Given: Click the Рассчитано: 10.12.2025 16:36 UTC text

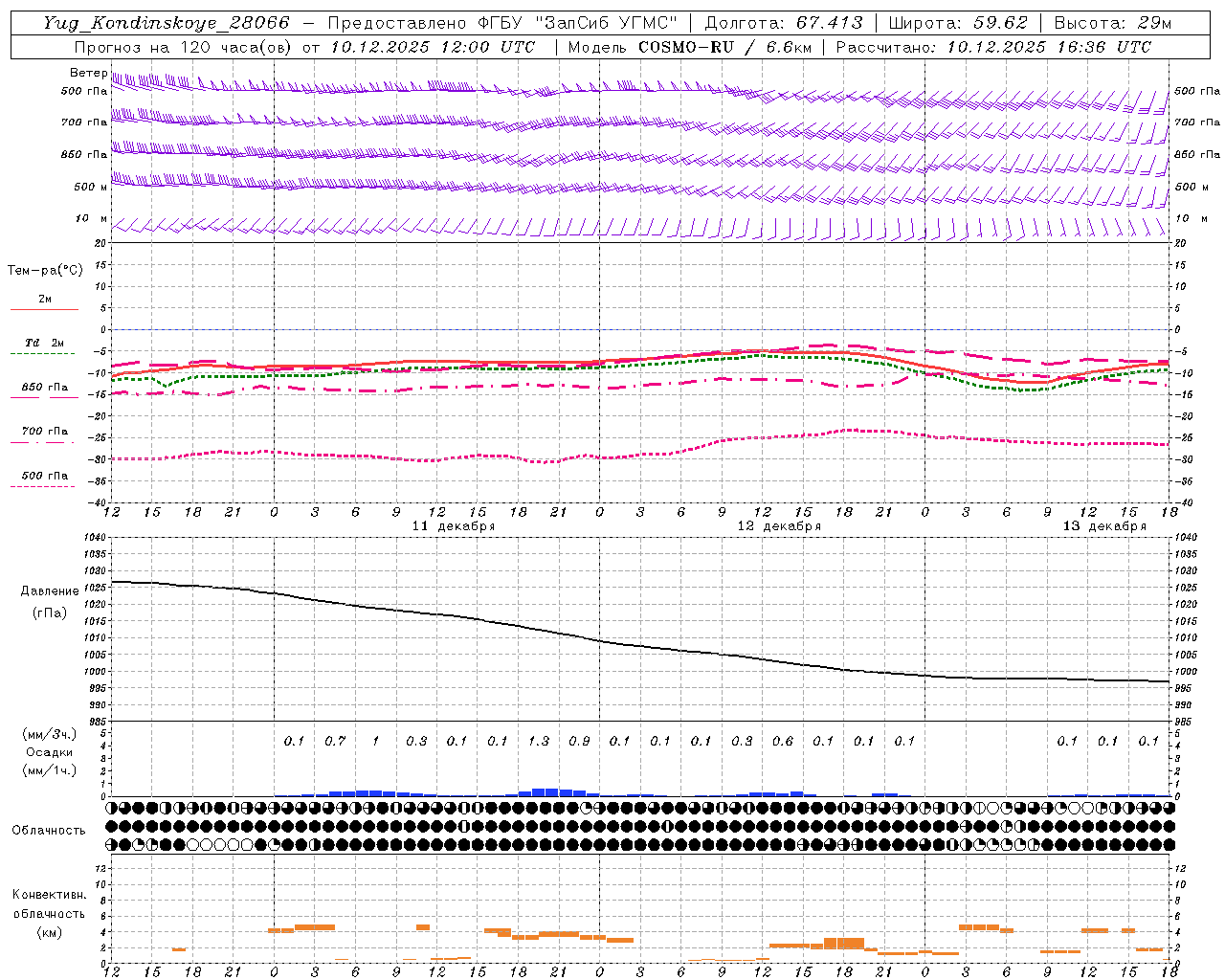Looking at the screenshot, I should [x=993, y=47].
